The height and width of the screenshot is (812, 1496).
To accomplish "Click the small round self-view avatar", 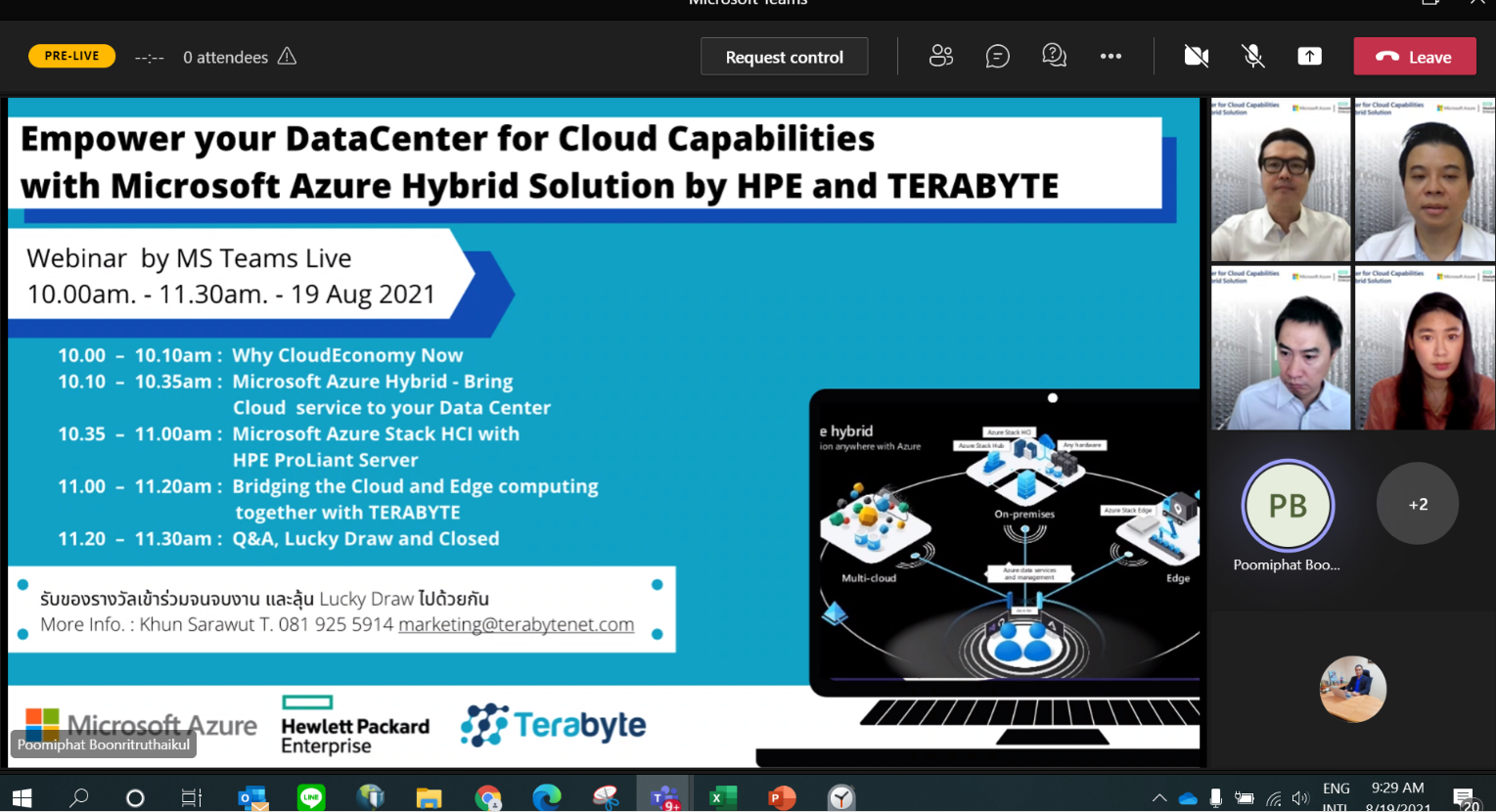I will pos(1353,689).
